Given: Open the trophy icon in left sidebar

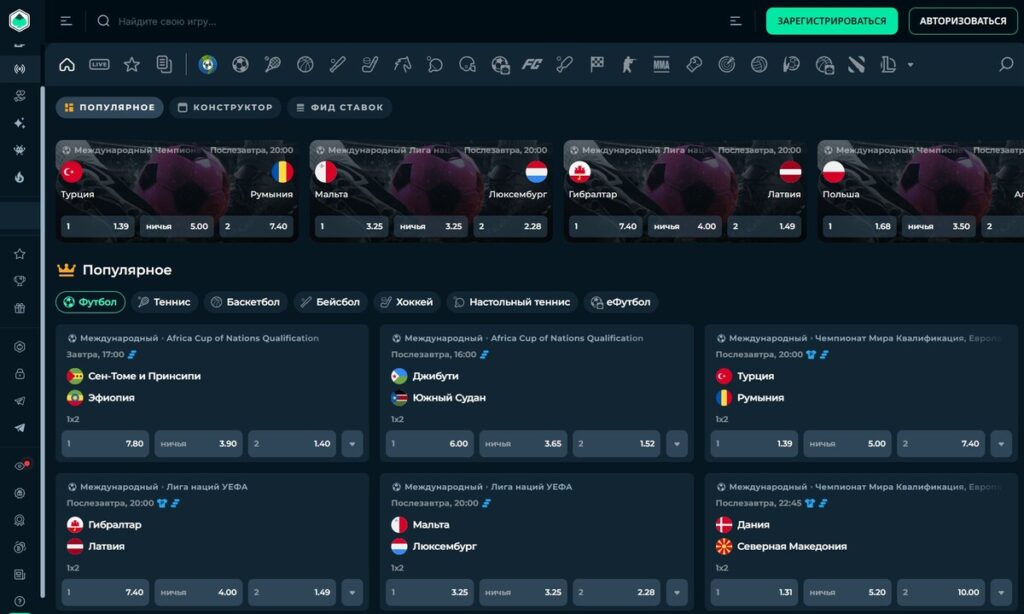Looking at the screenshot, I should [x=20, y=281].
